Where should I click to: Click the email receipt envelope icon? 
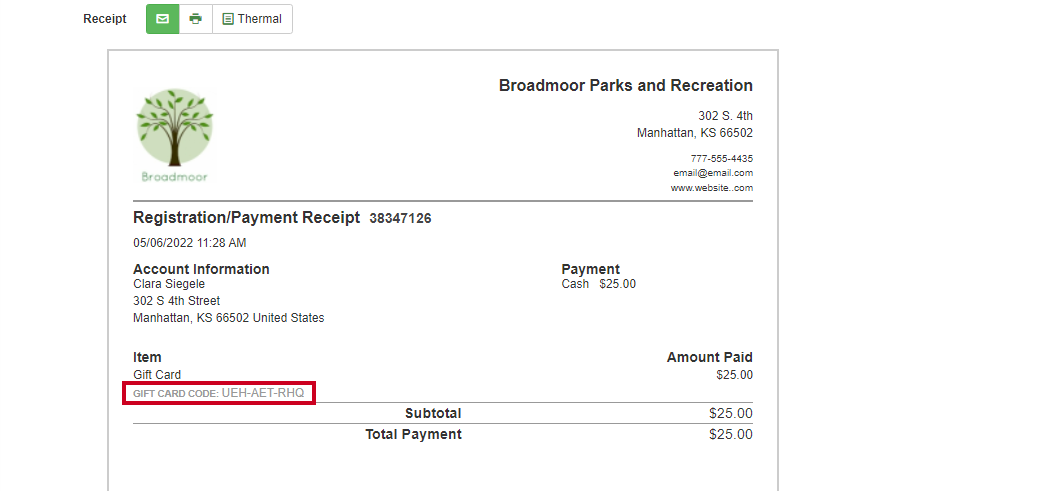[x=163, y=19]
